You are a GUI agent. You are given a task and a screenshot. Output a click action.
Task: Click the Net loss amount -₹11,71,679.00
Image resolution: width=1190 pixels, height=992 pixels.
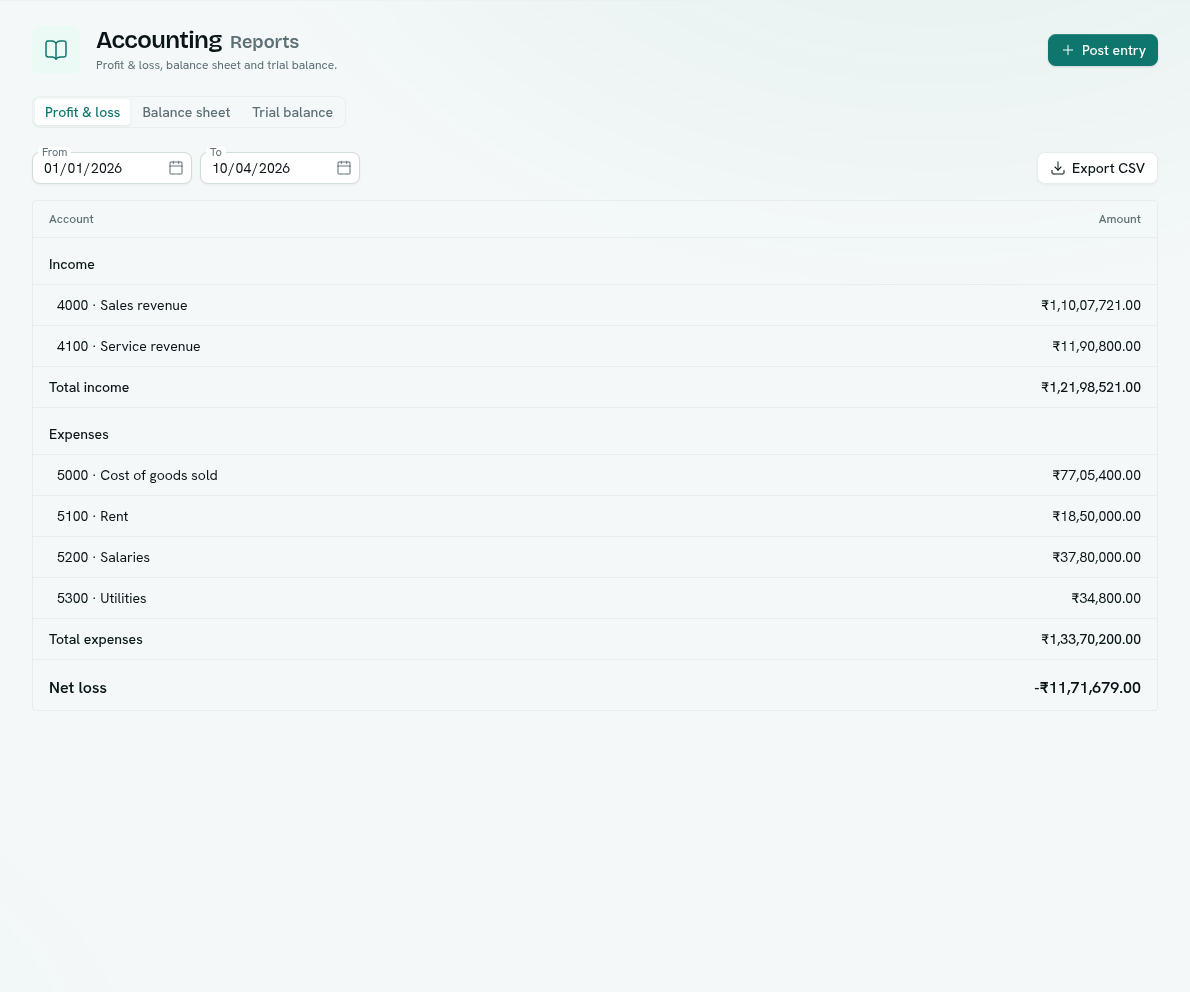(1087, 688)
